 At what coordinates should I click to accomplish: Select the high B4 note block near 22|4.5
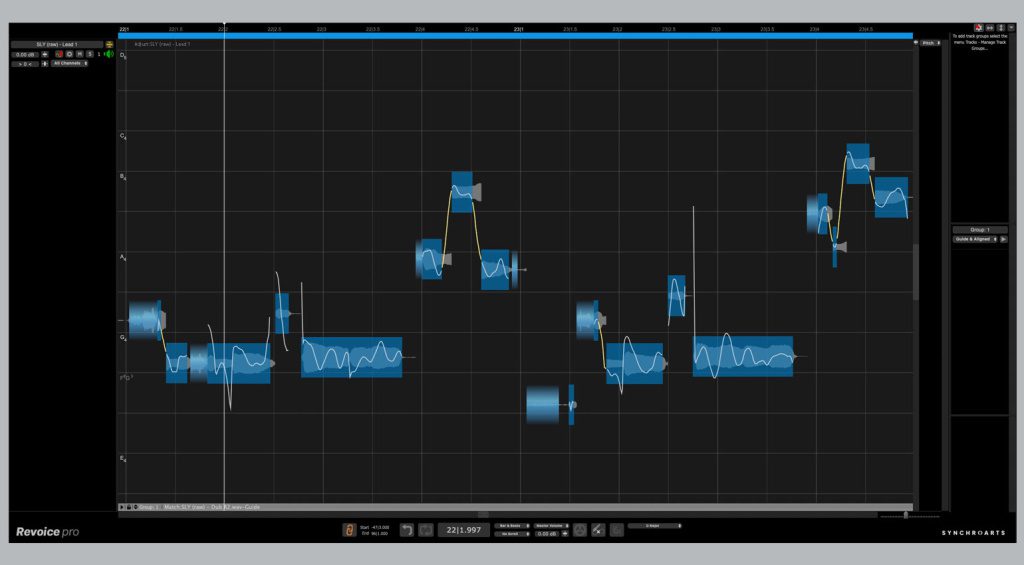tap(462, 192)
